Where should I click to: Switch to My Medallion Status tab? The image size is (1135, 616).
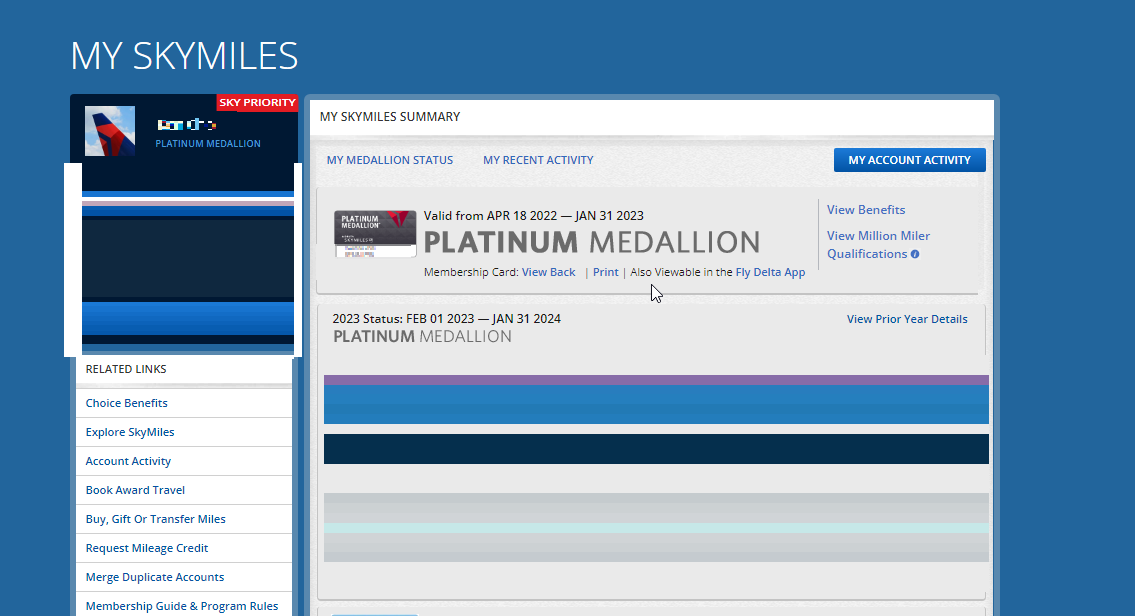pyautogui.click(x=389, y=160)
